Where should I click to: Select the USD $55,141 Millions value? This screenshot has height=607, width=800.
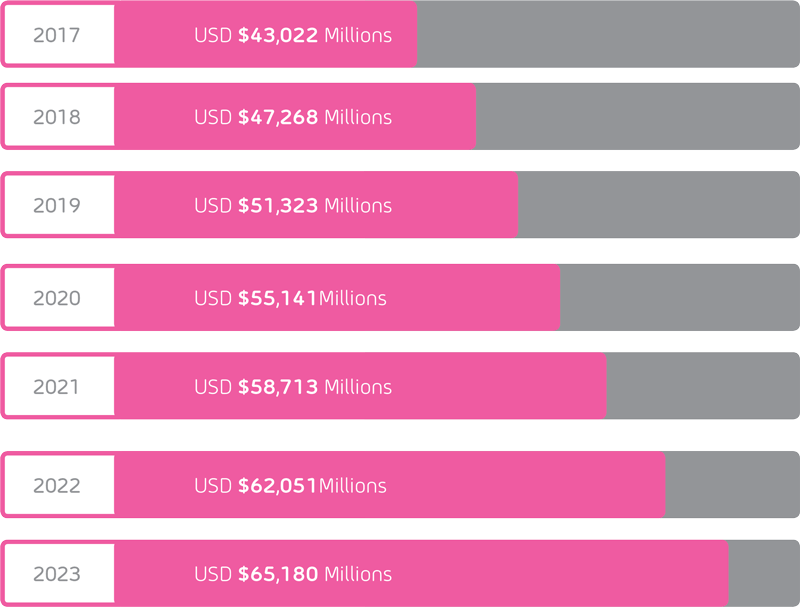coord(290,298)
